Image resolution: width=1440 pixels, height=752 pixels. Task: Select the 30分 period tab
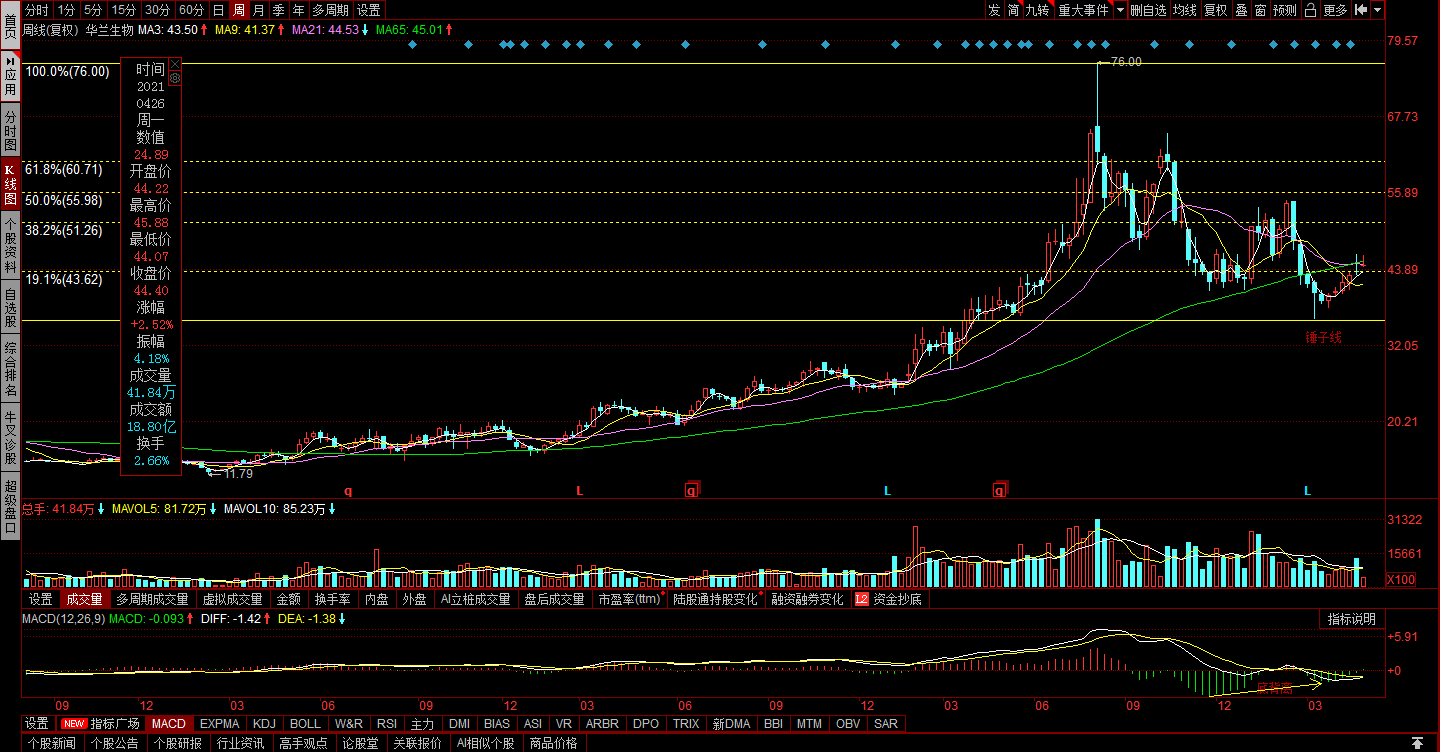pos(157,10)
